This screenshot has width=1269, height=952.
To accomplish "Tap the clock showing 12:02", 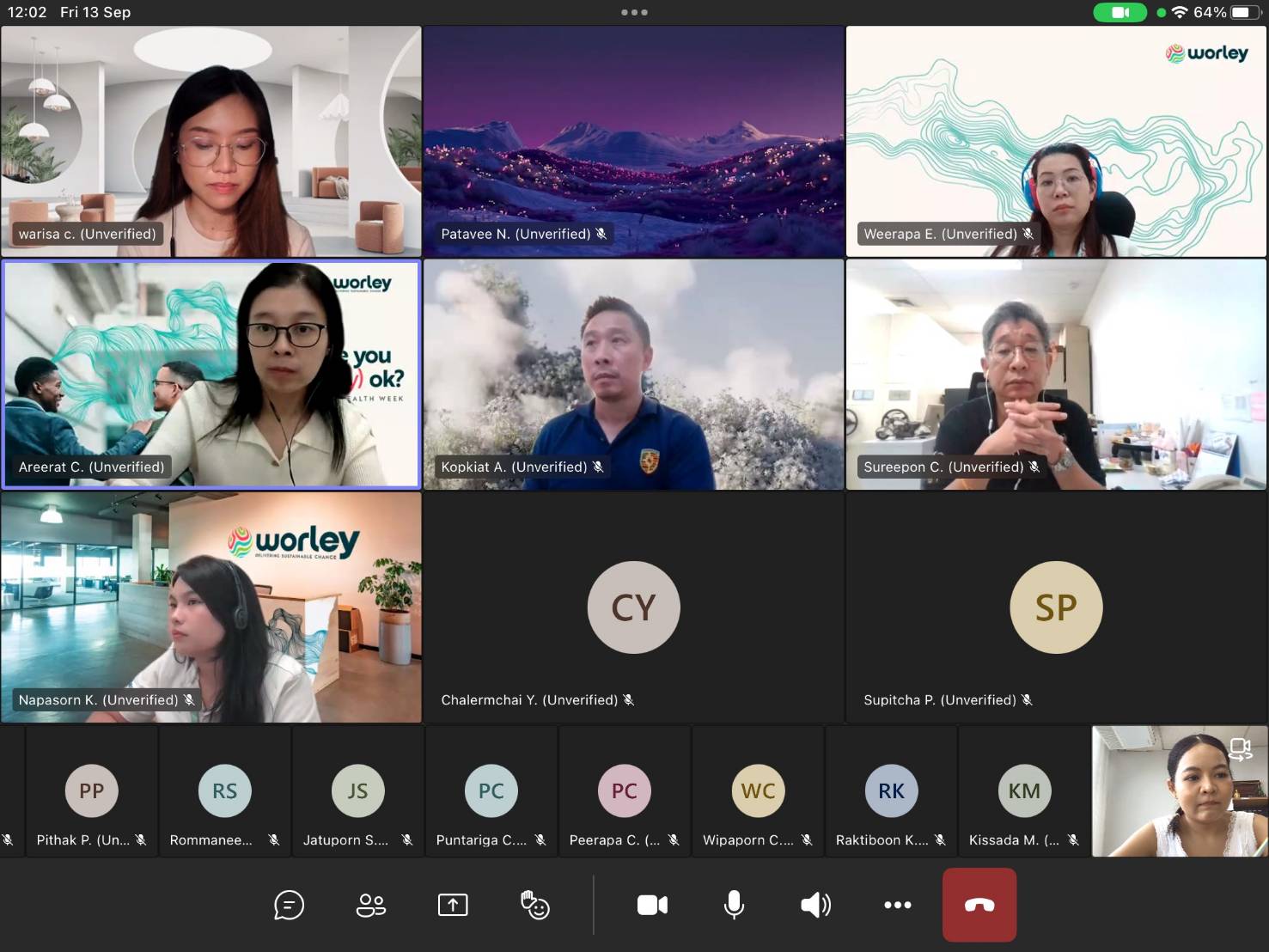I will click(27, 12).
